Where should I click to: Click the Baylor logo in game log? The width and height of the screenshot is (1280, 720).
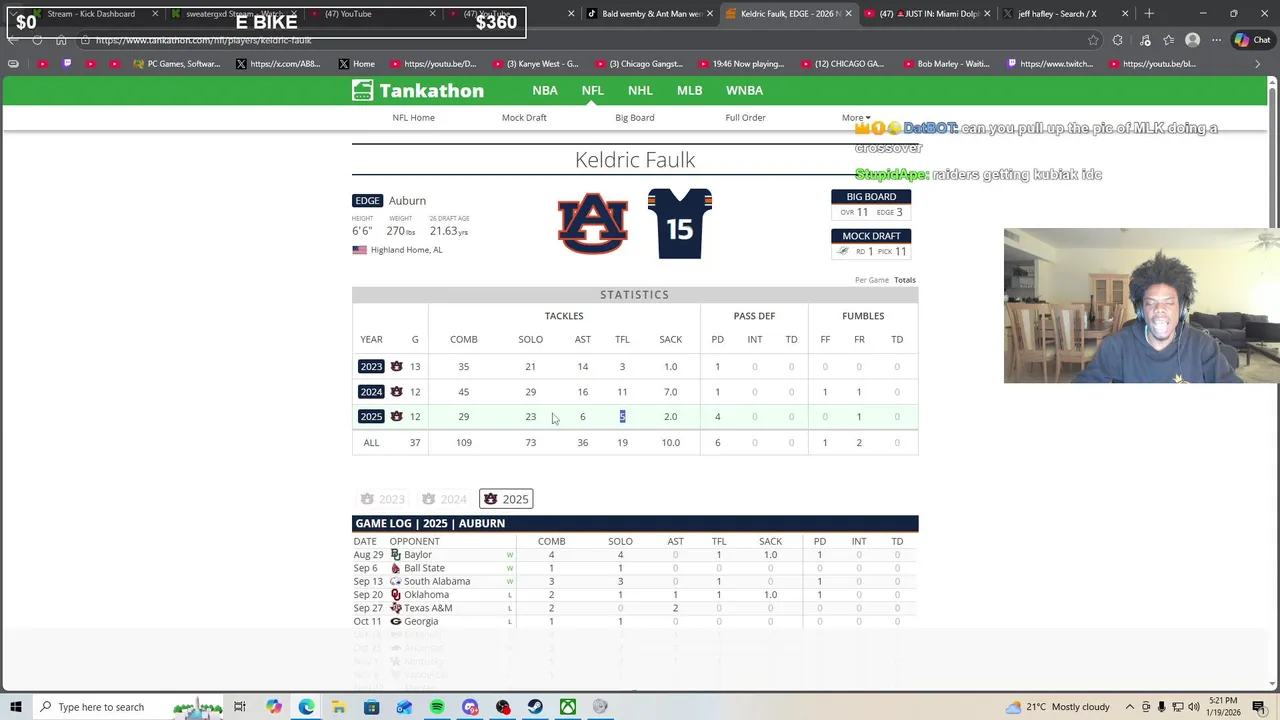[396, 555]
